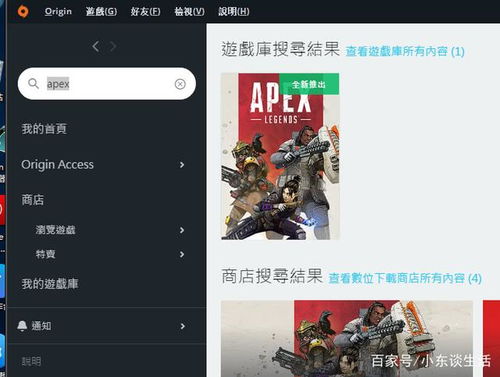This screenshot has width=500, height=377.
Task: Expand the 特賣 chevron
Action: point(182,254)
